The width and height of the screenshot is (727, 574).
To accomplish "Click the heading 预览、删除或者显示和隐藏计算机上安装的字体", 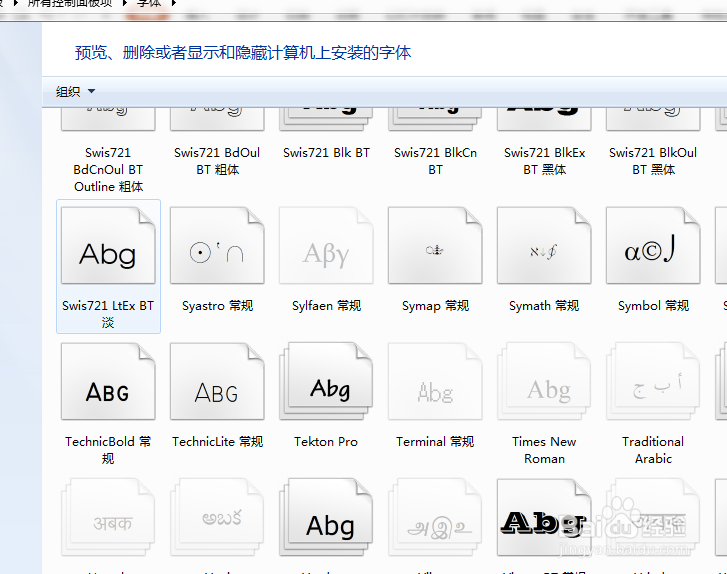I will point(243,53).
